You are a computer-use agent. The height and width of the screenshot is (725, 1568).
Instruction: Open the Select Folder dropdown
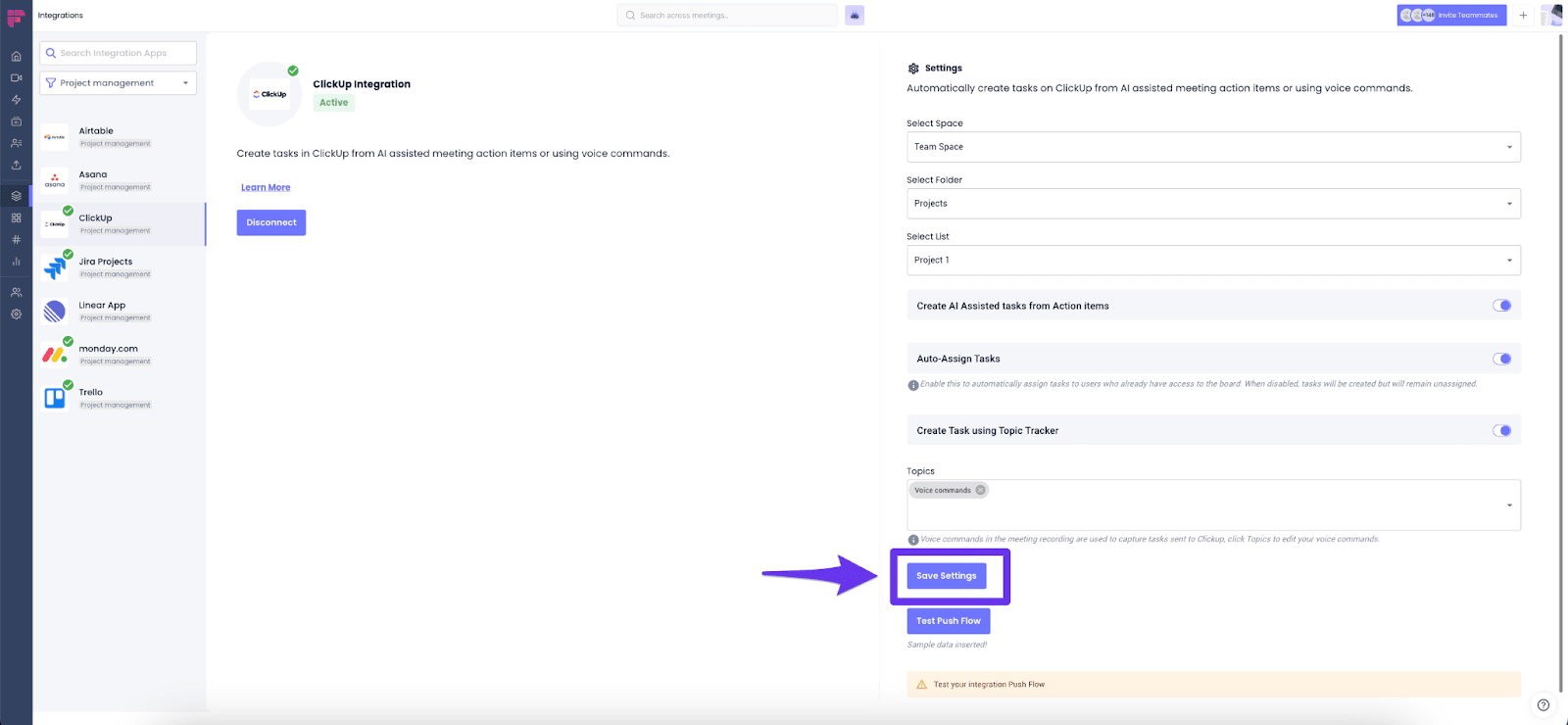[x=1213, y=204]
